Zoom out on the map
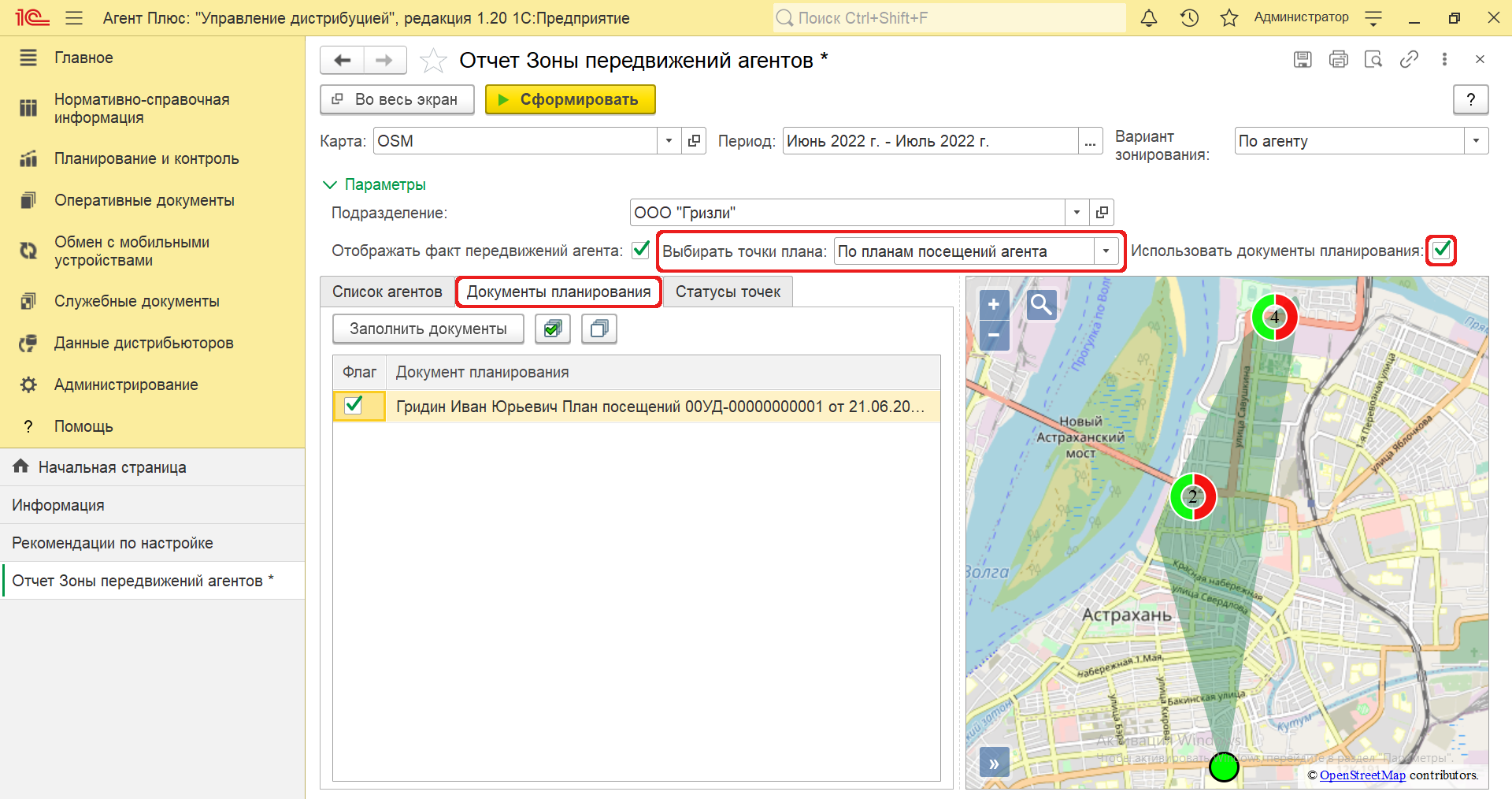The image size is (1512, 799). (x=994, y=335)
